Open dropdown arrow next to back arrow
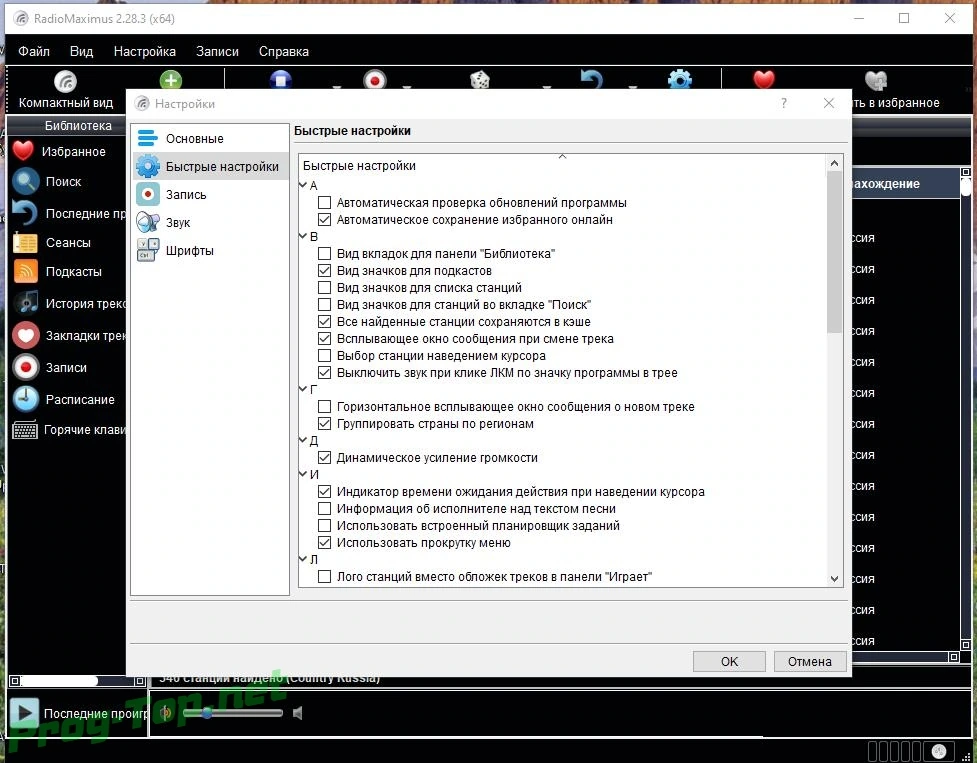Viewport: 977px width, 763px height. 633,86
